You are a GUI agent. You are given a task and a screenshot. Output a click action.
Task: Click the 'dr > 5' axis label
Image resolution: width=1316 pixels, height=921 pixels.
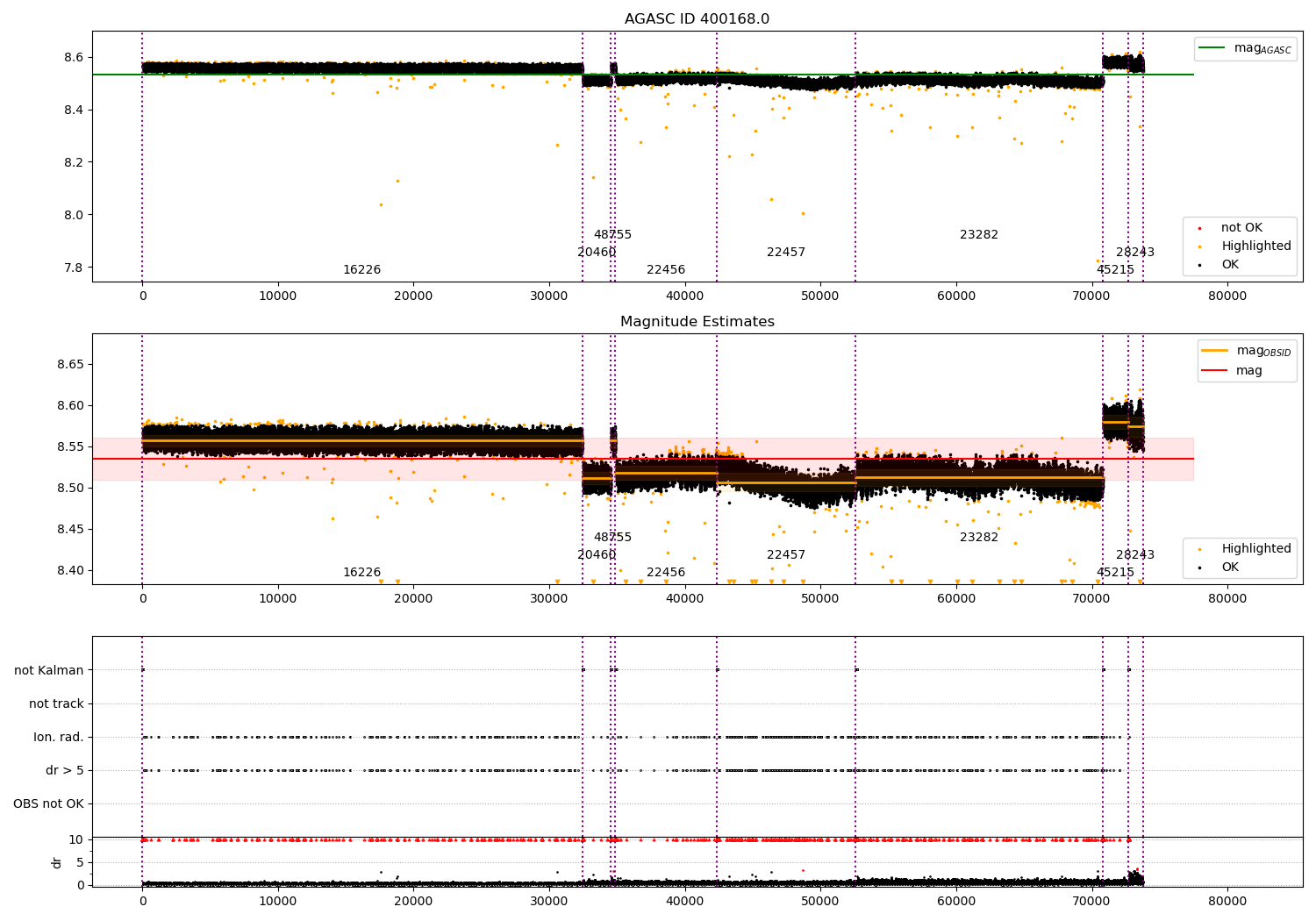point(65,771)
